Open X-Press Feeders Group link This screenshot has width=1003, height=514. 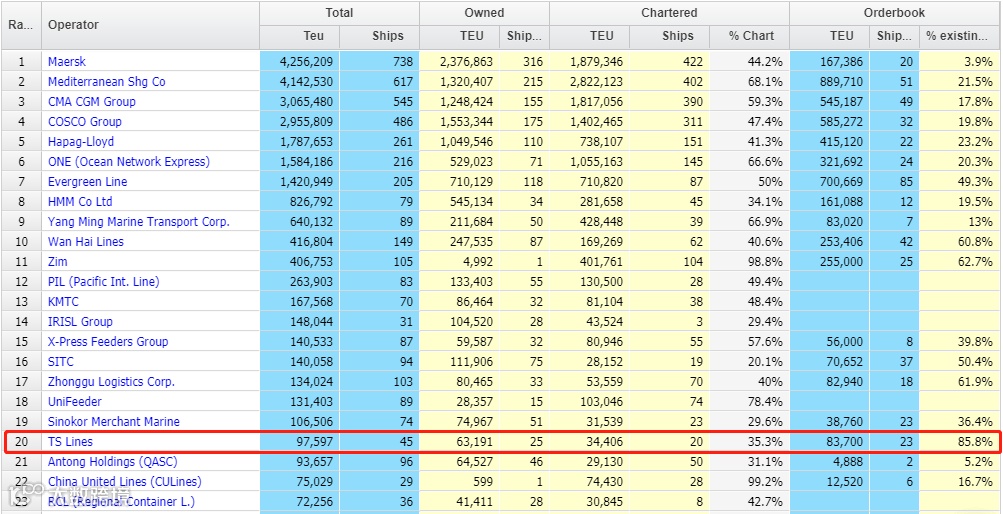pyautogui.click(x=108, y=341)
